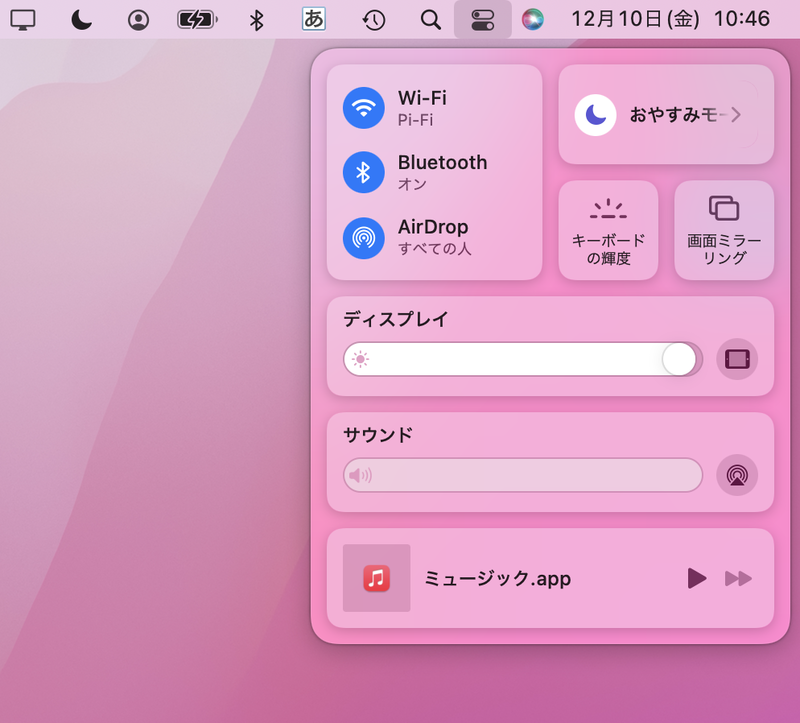Toggle Bluetooth off
The height and width of the screenshot is (723, 800).
click(x=363, y=172)
